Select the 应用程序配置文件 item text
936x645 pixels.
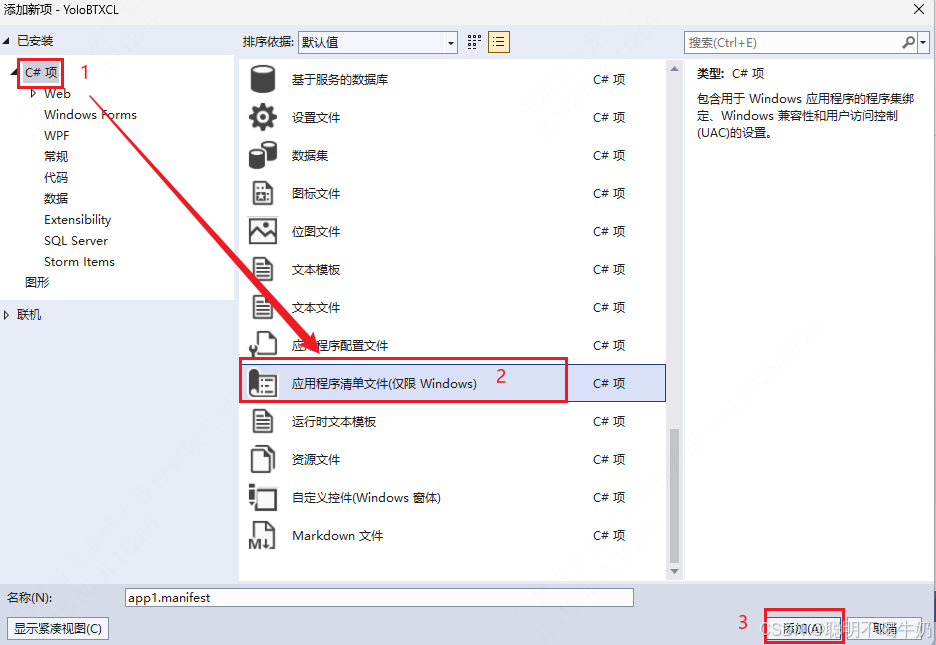tap(340, 345)
